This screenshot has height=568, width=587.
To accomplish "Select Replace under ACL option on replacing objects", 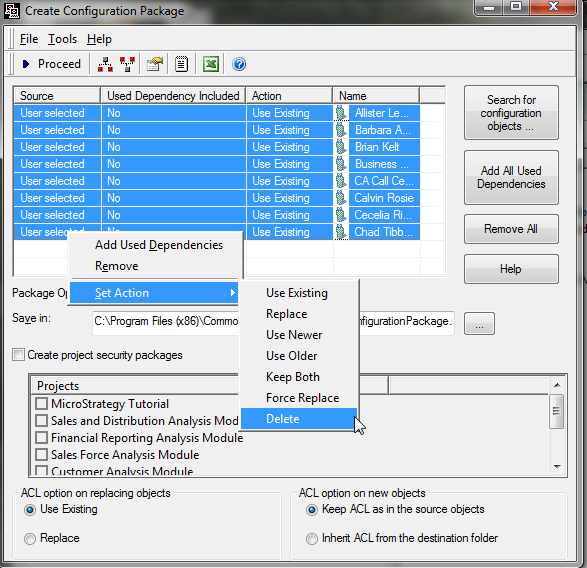I will [30, 538].
